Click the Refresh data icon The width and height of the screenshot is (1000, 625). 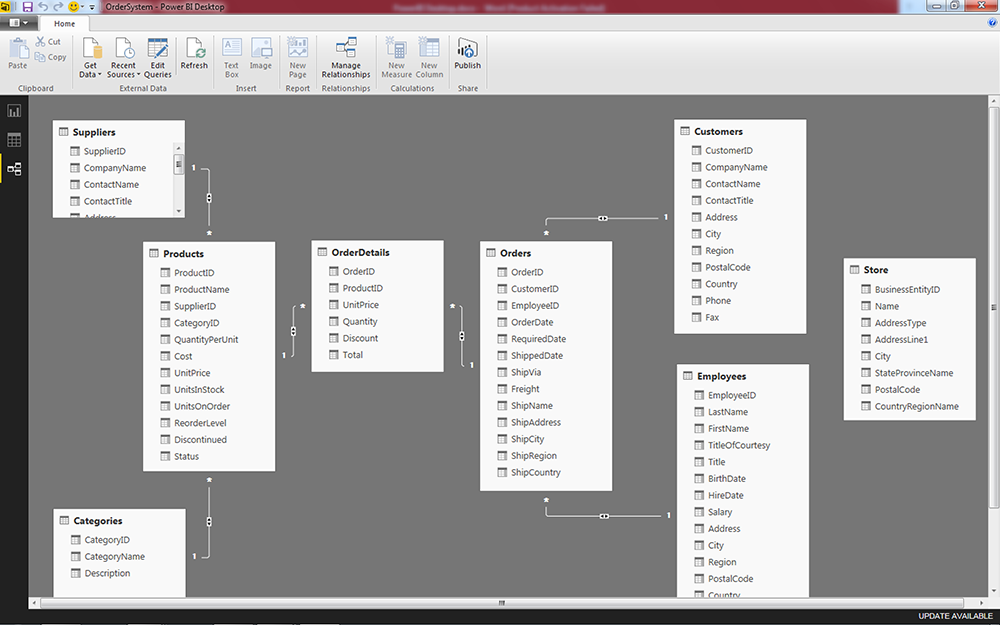click(x=195, y=48)
